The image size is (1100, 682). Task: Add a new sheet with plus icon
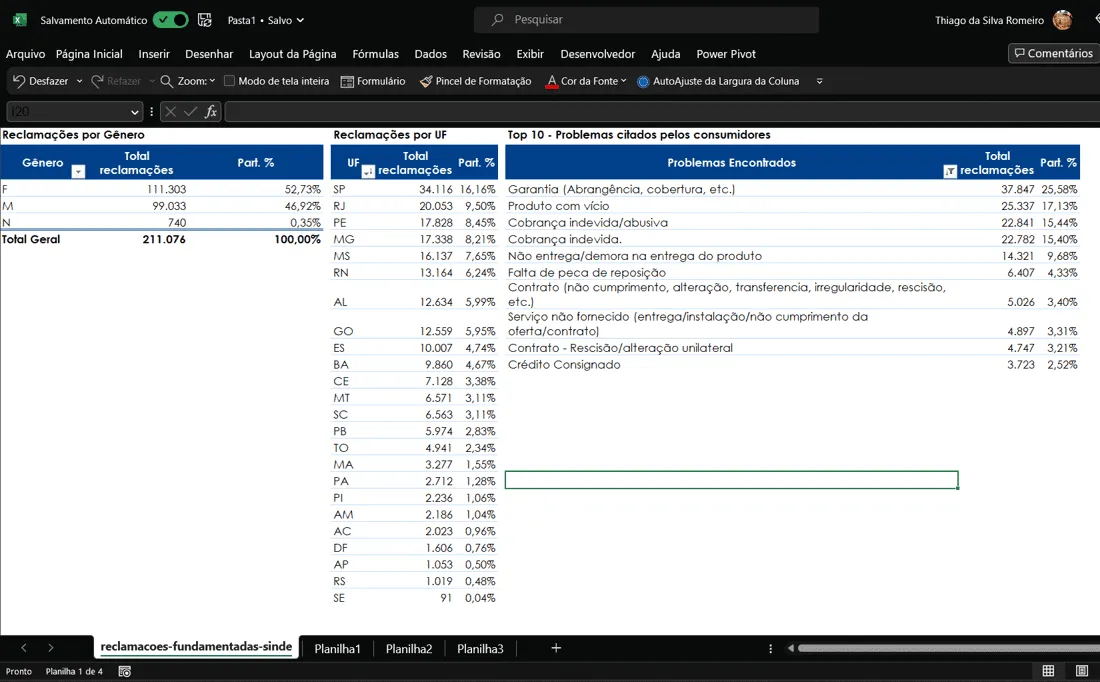pyautogui.click(x=556, y=648)
